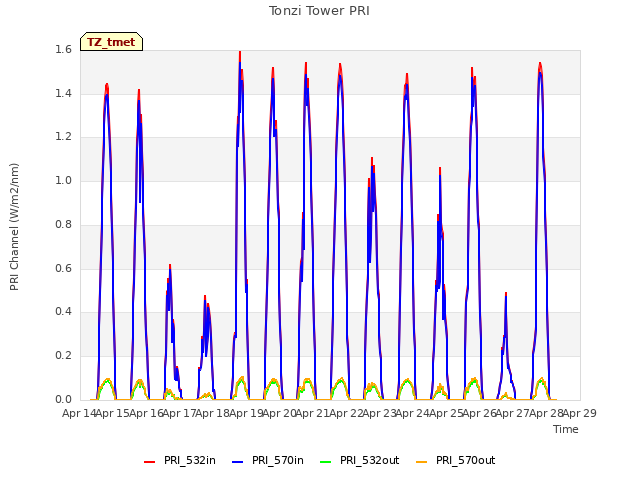
Task: Click the 0.6 y-axis tick label
Action: [x=63, y=268]
